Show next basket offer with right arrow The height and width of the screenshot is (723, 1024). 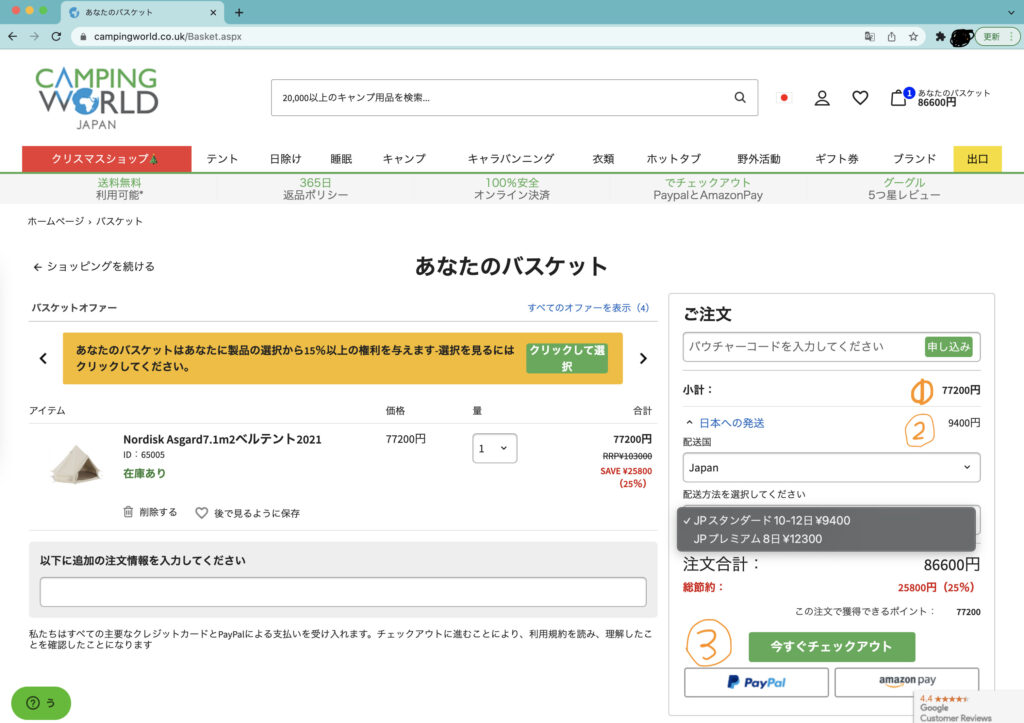pos(643,358)
